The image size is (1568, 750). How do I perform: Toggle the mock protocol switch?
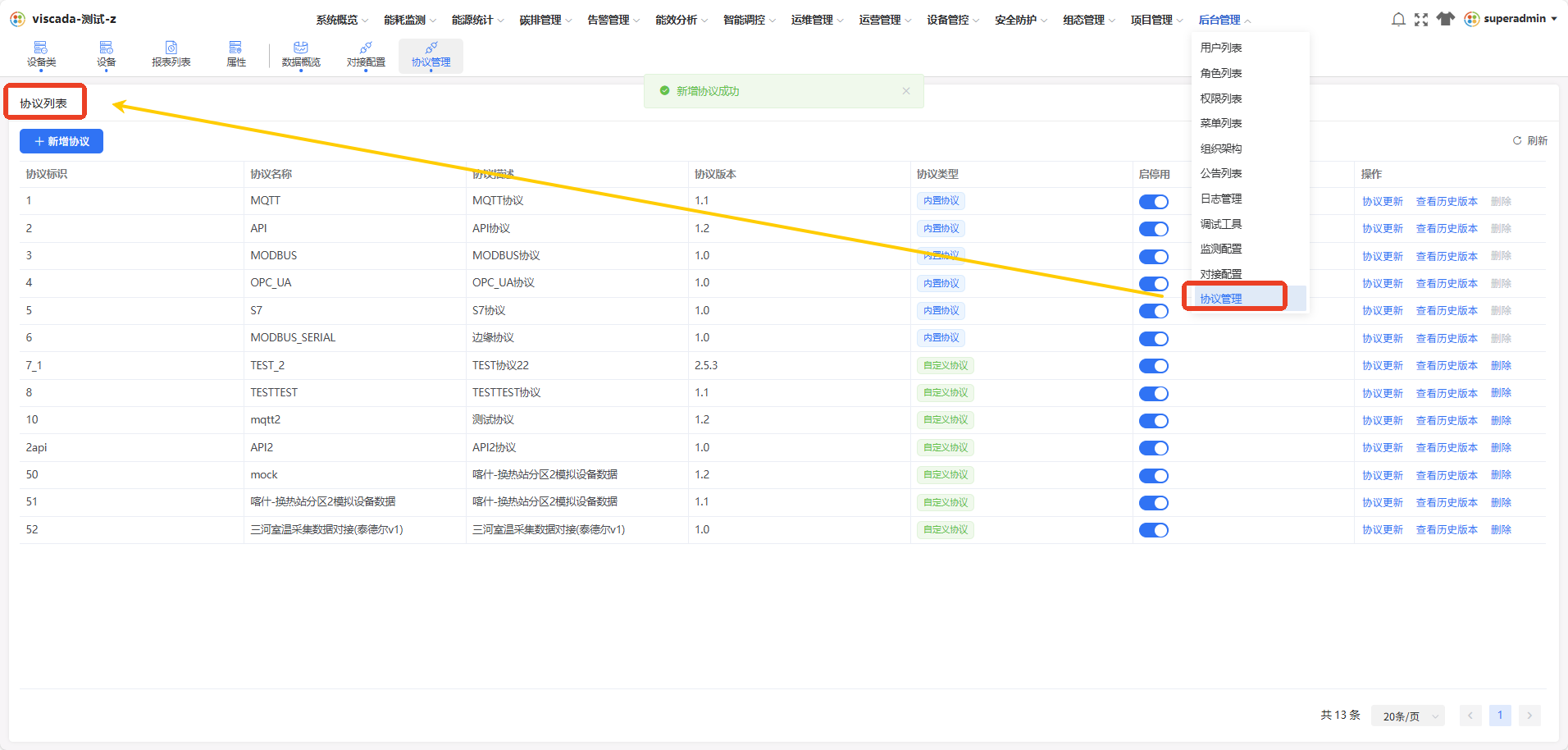pyautogui.click(x=1153, y=476)
